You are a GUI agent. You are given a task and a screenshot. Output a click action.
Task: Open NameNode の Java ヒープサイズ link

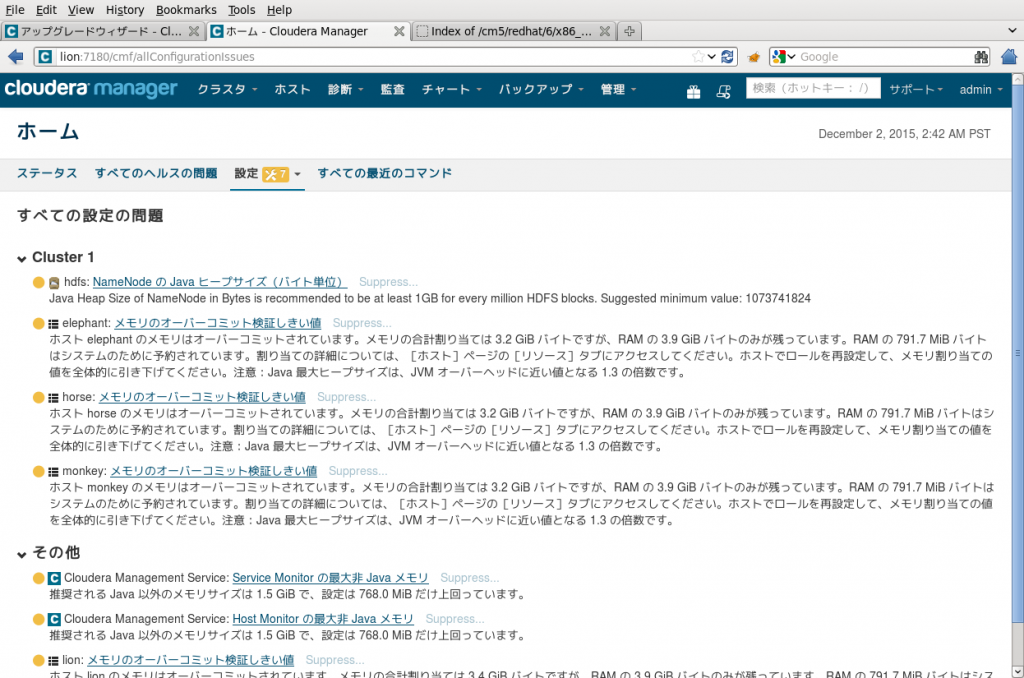point(219,282)
